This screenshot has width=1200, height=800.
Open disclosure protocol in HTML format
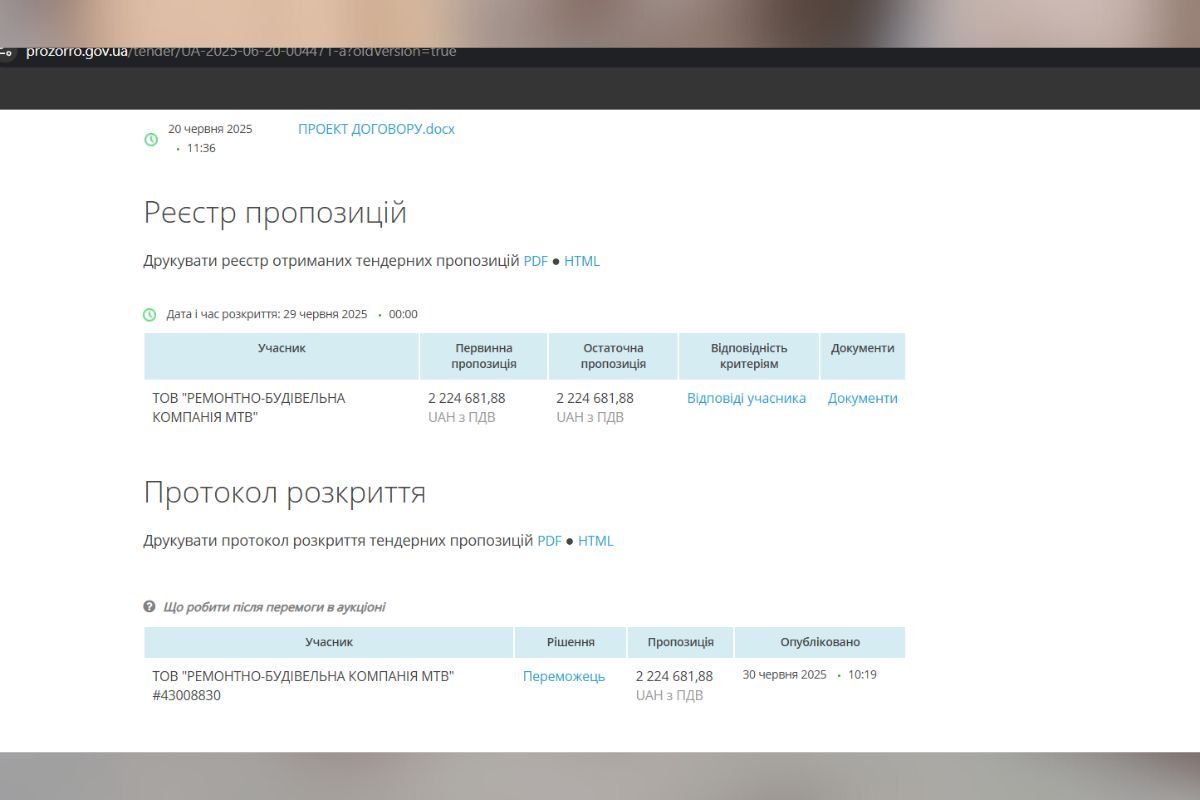(x=598, y=540)
